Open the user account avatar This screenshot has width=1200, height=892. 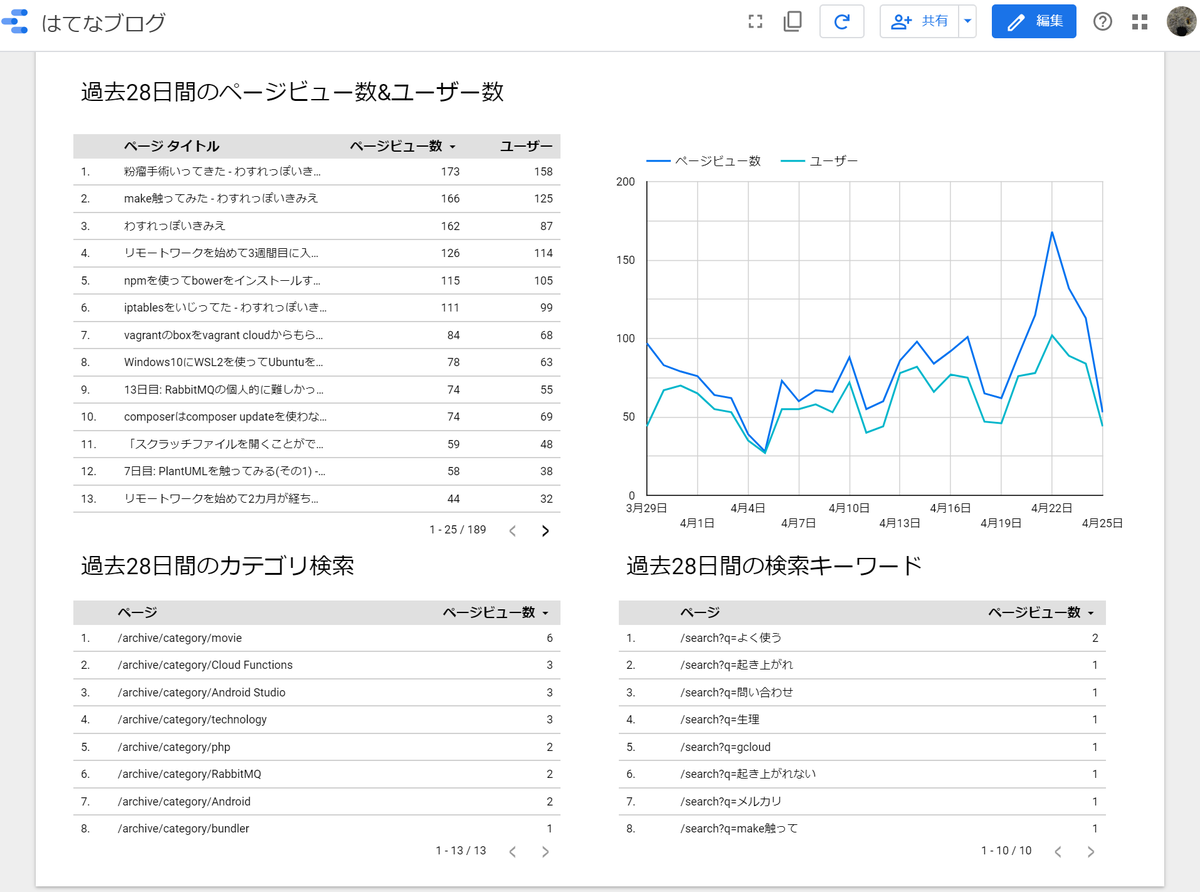pos(1182,21)
